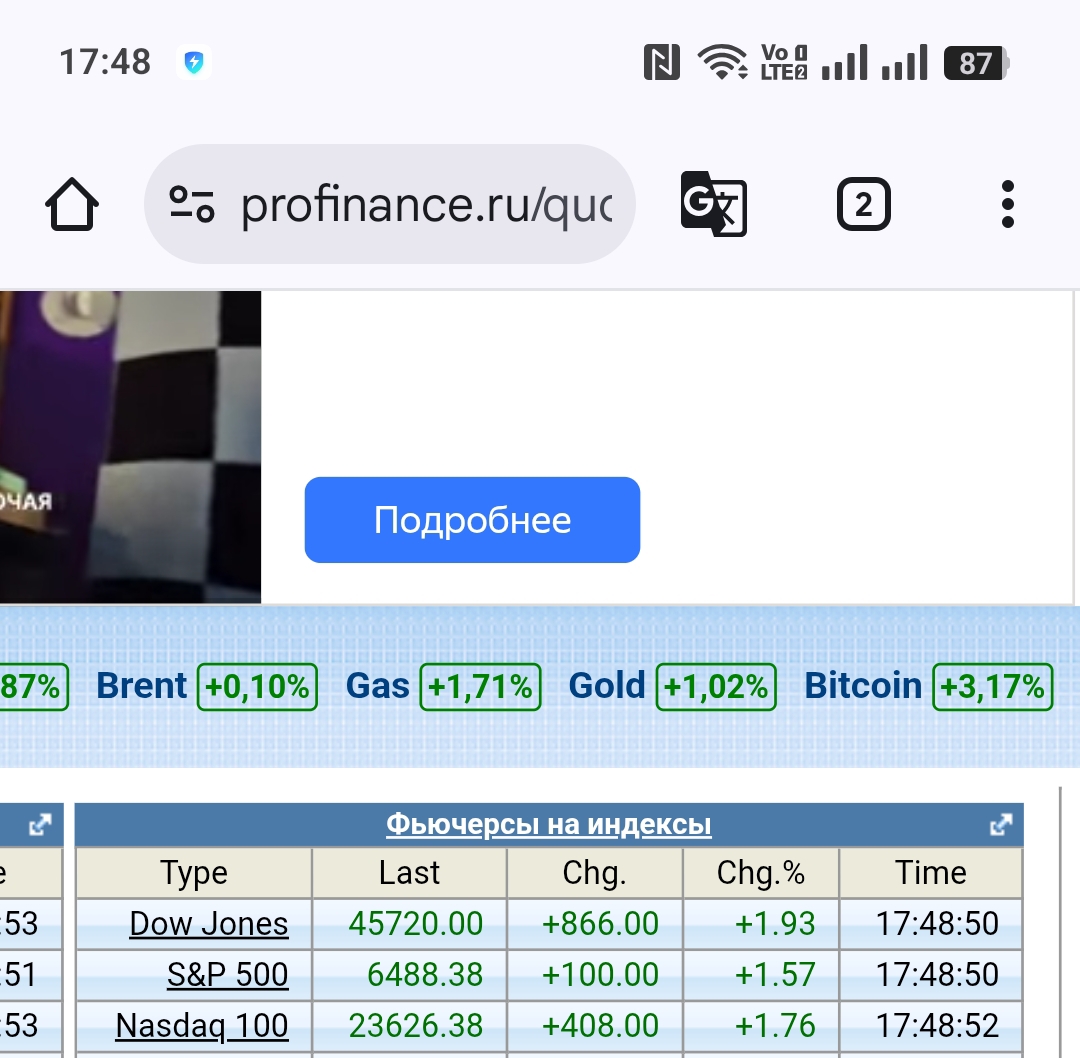Select Brent in the ticker strip
This screenshot has width=1080, height=1058.
tap(142, 686)
